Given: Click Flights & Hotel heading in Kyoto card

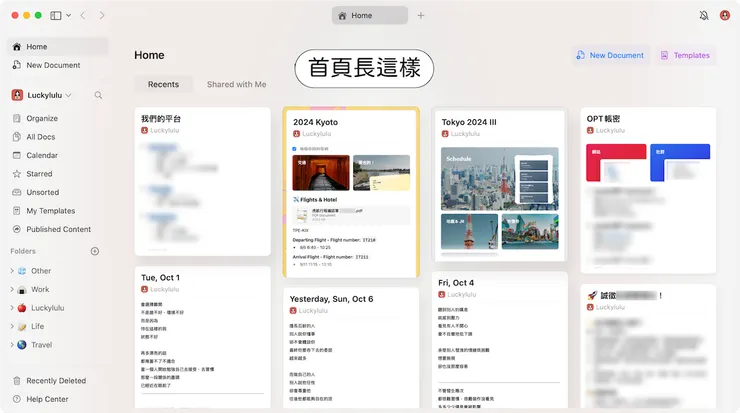Looking at the screenshot, I should point(315,200).
